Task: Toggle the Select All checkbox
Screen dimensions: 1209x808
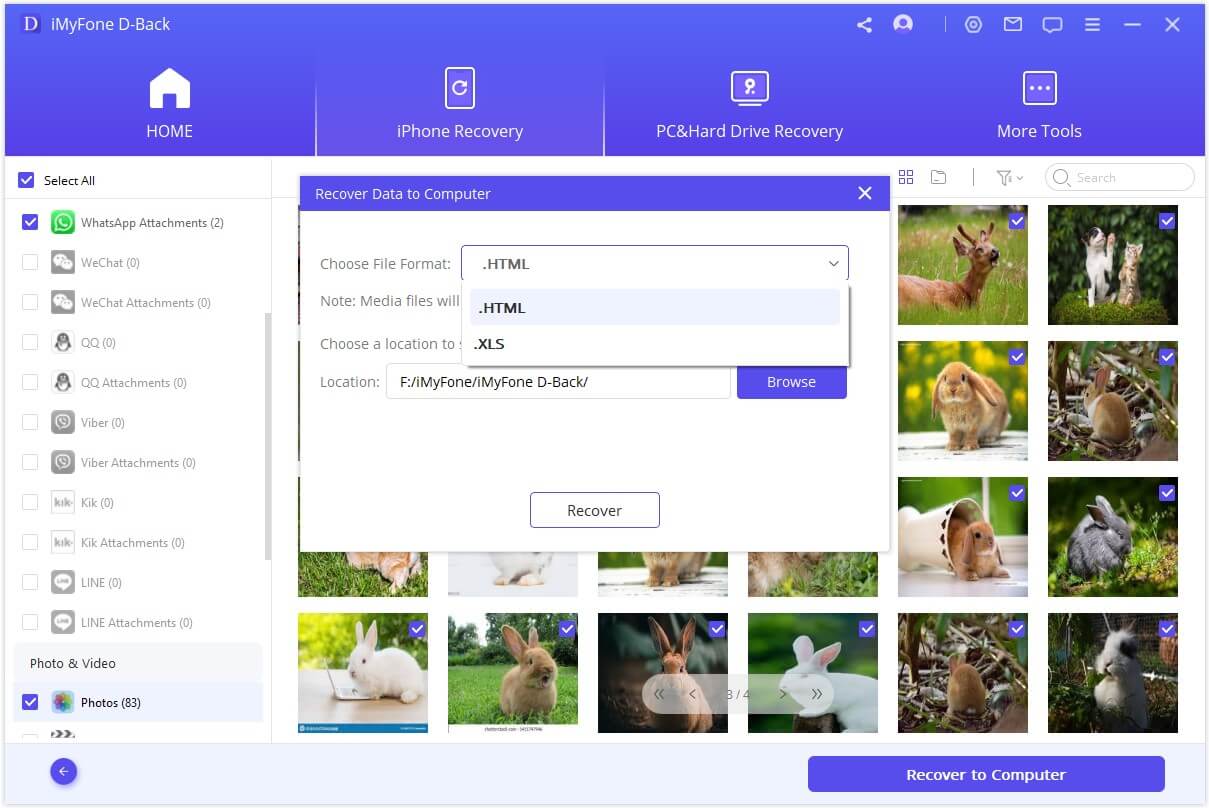Action: point(27,181)
